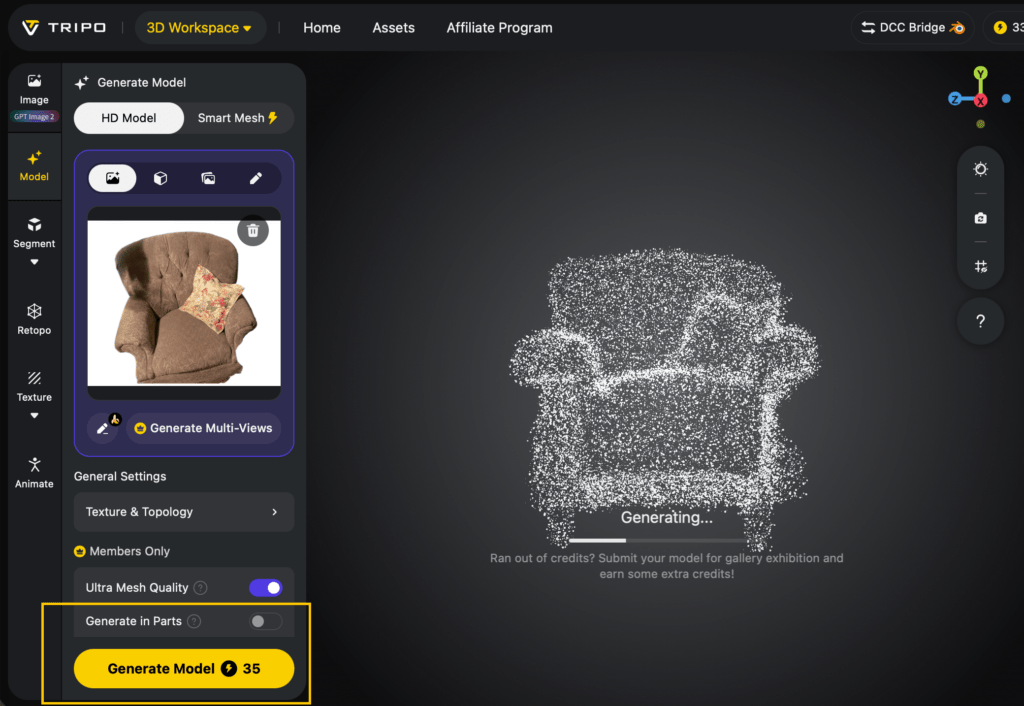Select the 3D cube input icon
This screenshot has height=706, width=1024.
tap(160, 178)
